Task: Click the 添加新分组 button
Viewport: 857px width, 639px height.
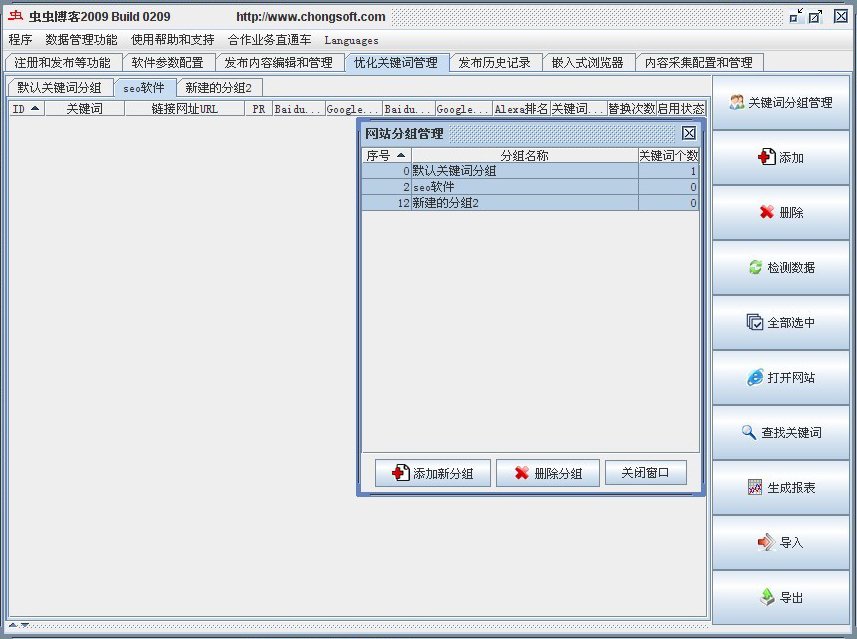Action: (x=432, y=472)
